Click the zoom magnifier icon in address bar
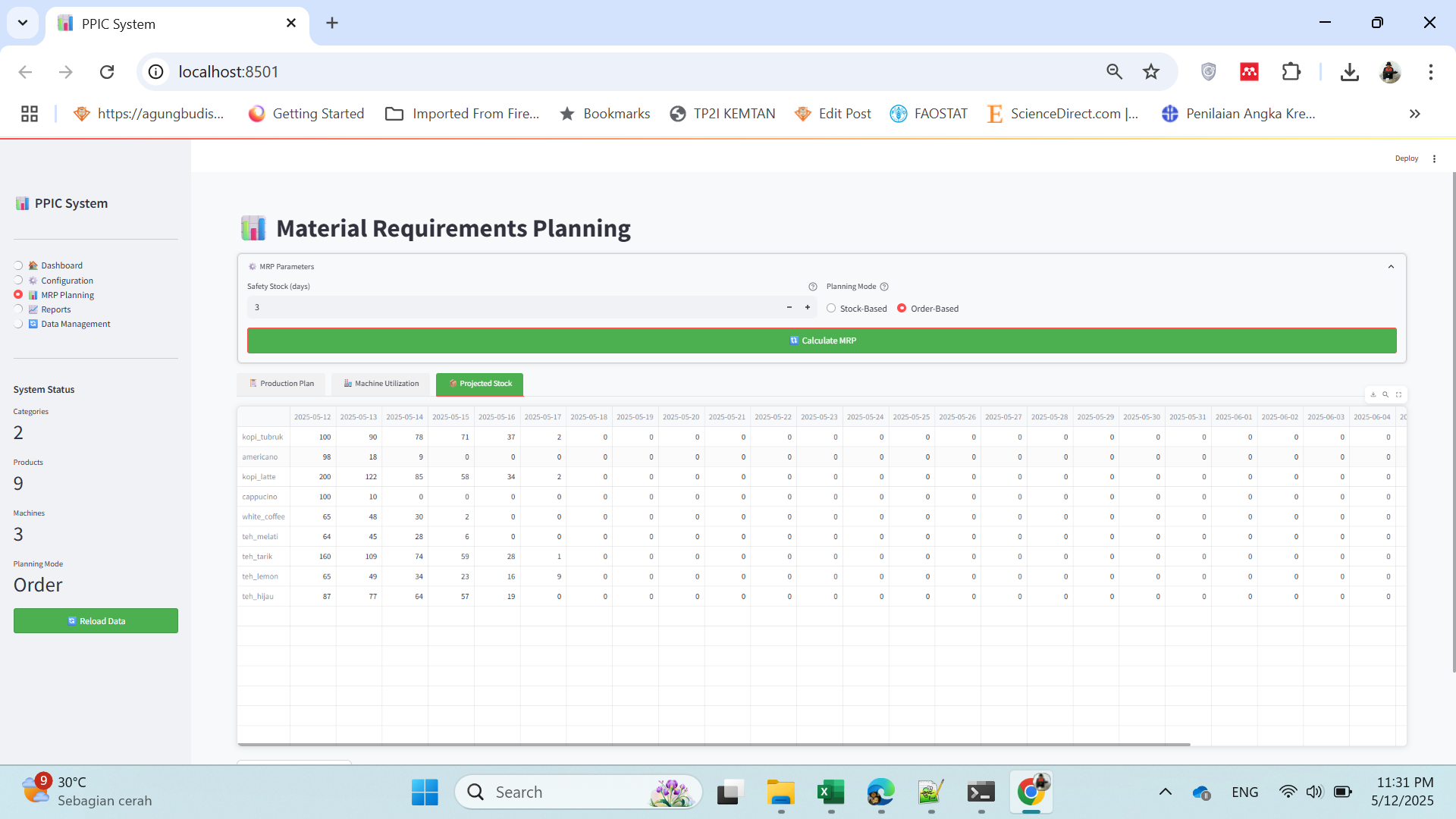Image resolution: width=1456 pixels, height=819 pixels. tap(1114, 72)
